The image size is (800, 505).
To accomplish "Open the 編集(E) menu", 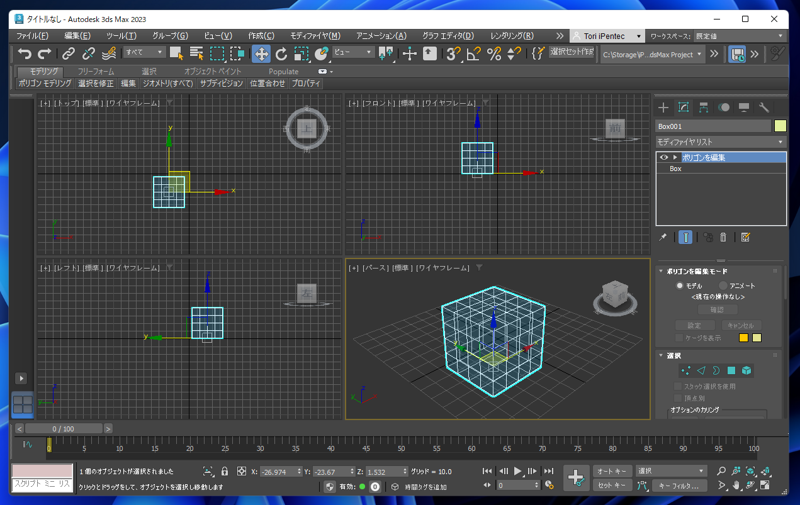I will [77, 36].
